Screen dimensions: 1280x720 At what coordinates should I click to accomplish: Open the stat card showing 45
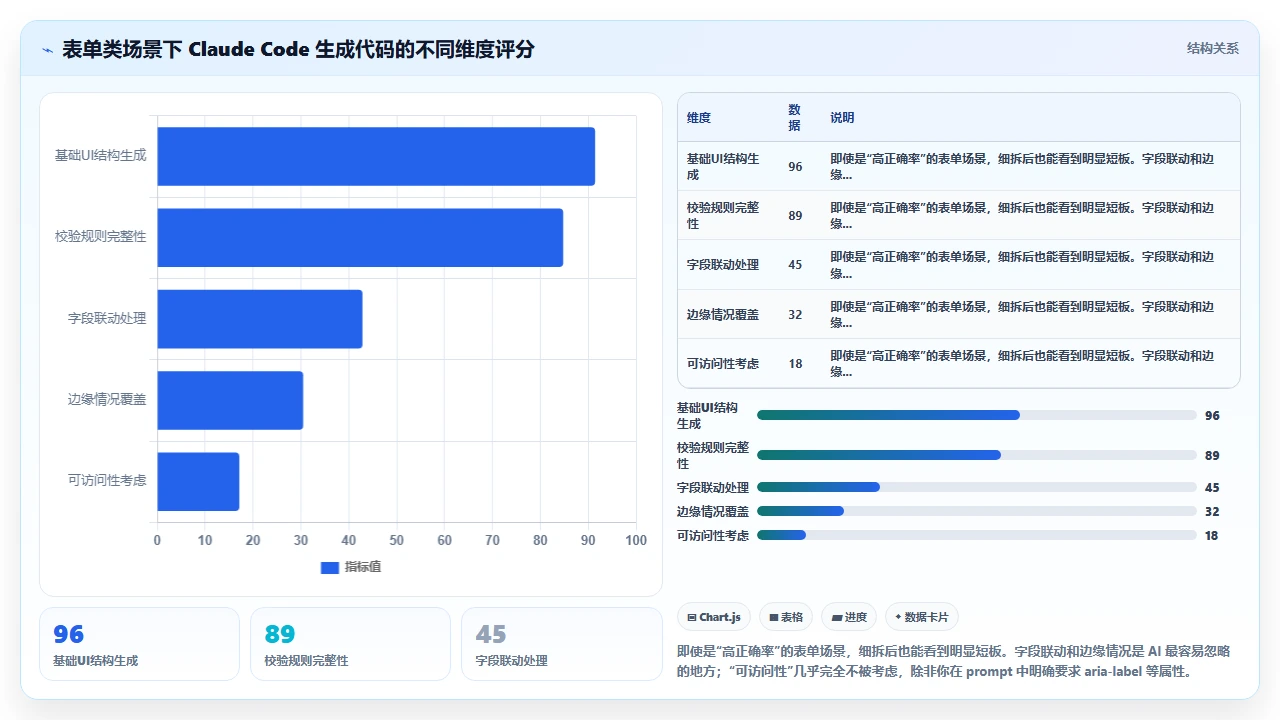pyautogui.click(x=561, y=644)
